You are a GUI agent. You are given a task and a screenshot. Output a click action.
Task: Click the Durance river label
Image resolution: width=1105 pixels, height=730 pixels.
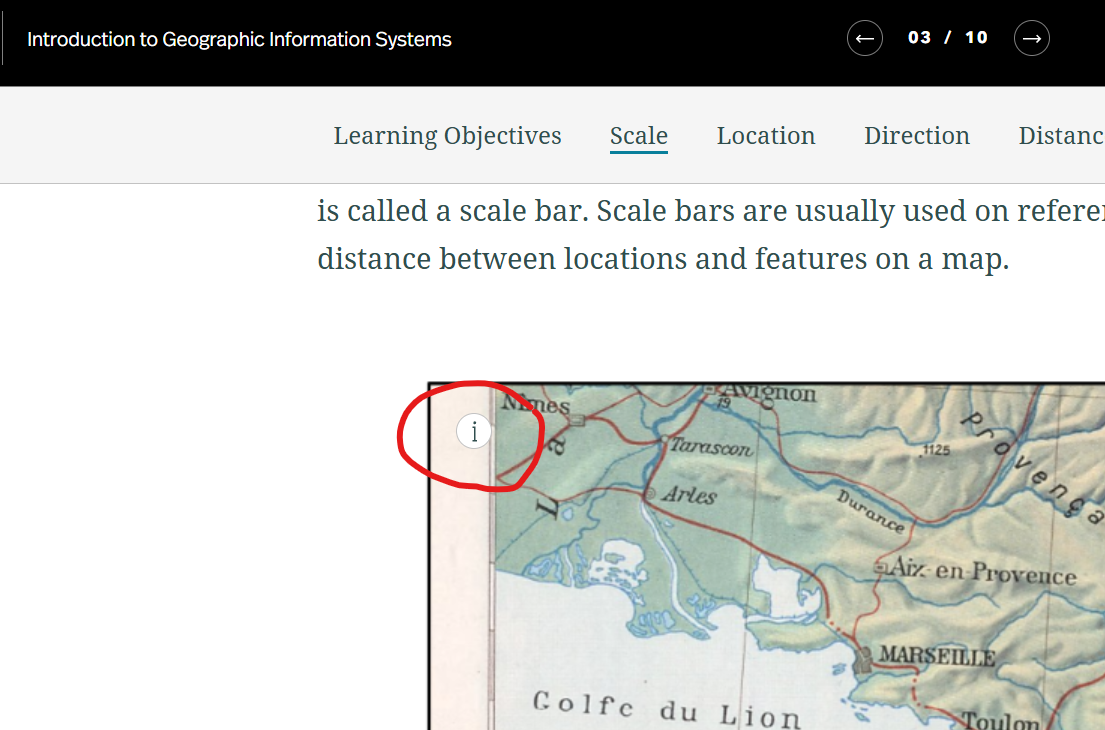pyautogui.click(x=870, y=511)
